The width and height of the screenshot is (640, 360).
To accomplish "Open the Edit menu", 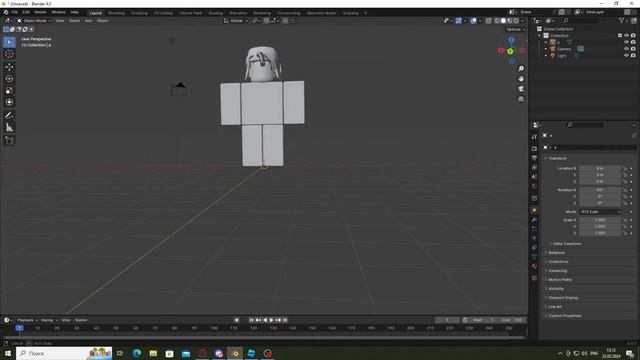I will pyautogui.click(x=26, y=12).
